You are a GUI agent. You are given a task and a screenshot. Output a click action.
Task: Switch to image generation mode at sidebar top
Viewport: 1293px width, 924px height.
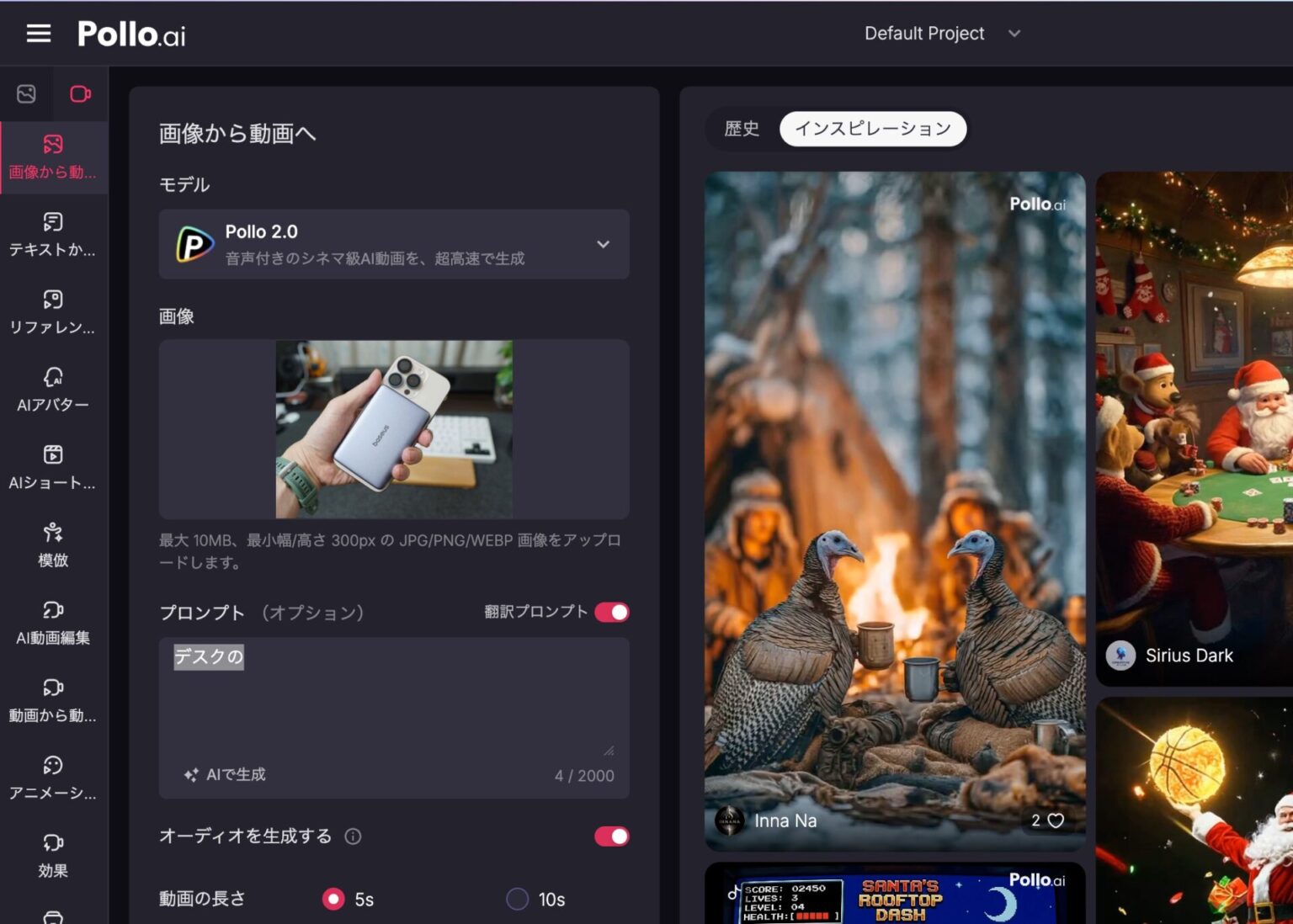tap(26, 93)
